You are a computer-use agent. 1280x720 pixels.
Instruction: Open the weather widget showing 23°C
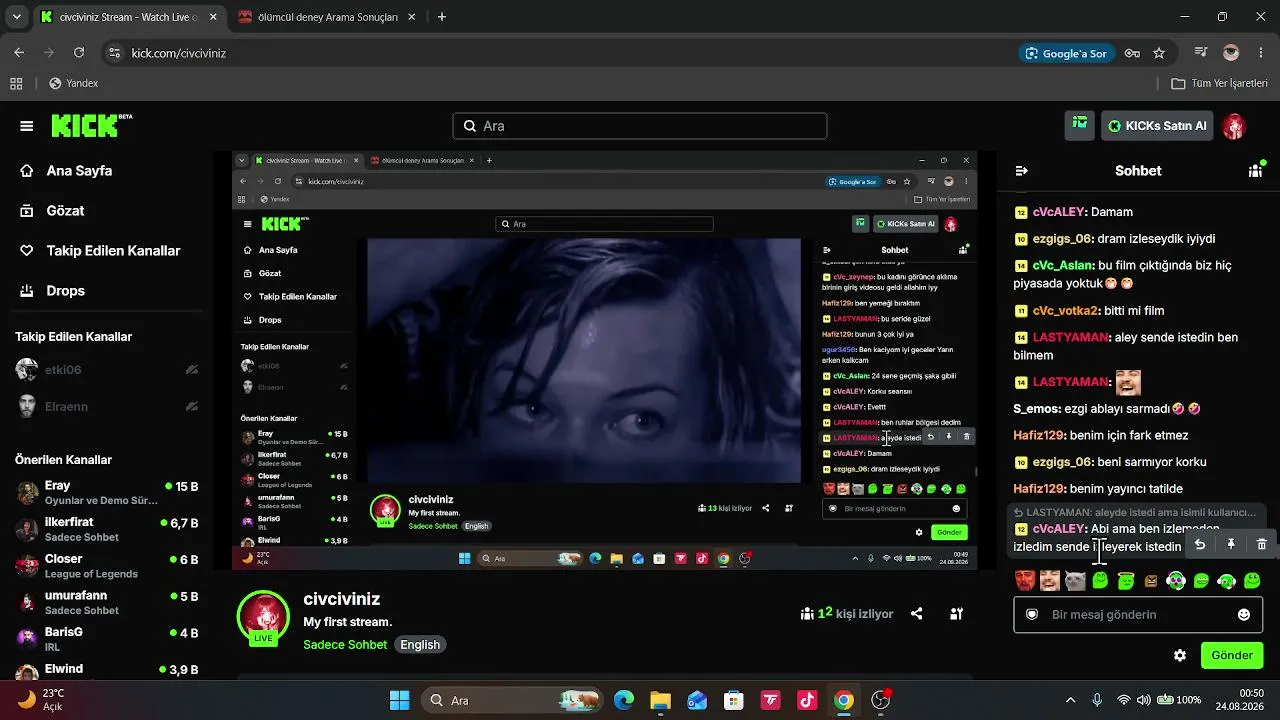(x=42, y=700)
